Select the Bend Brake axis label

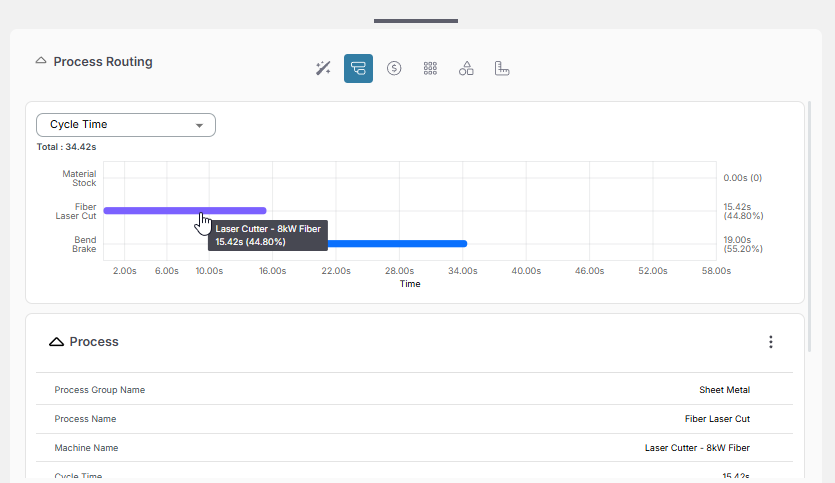[85, 244]
